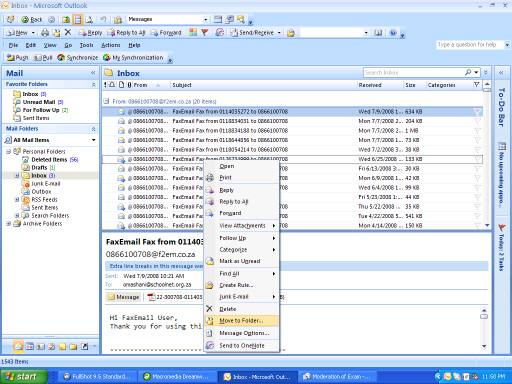
Task: Expand the Categorize submenu
Action: (241, 250)
